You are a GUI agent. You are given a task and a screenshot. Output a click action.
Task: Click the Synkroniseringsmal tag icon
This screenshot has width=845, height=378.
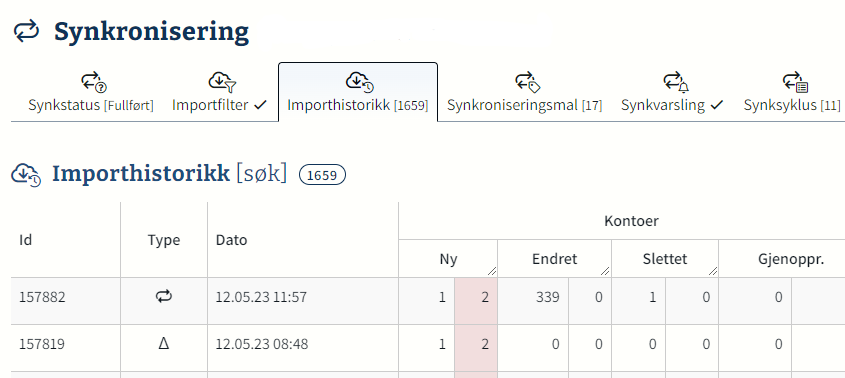click(x=527, y=82)
